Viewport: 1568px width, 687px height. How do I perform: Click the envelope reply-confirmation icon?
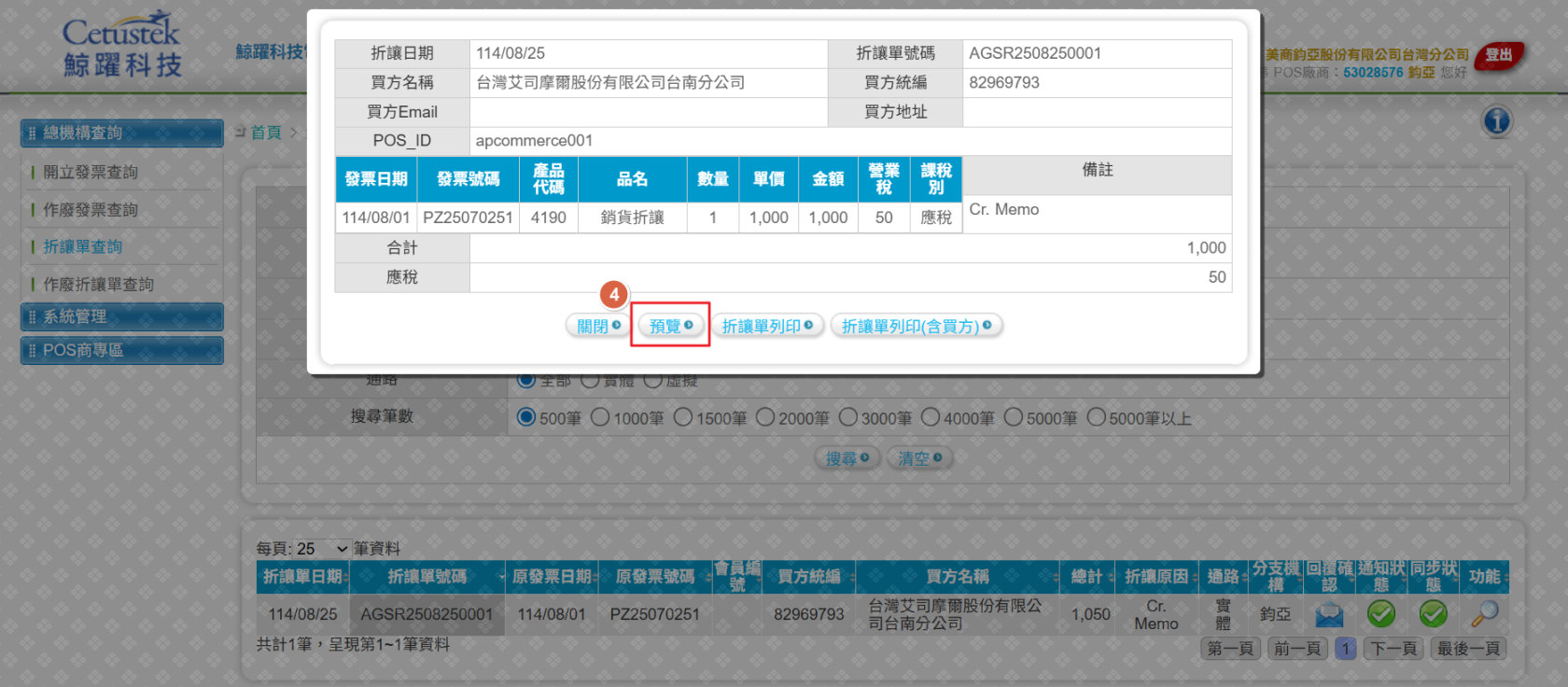click(x=1329, y=614)
